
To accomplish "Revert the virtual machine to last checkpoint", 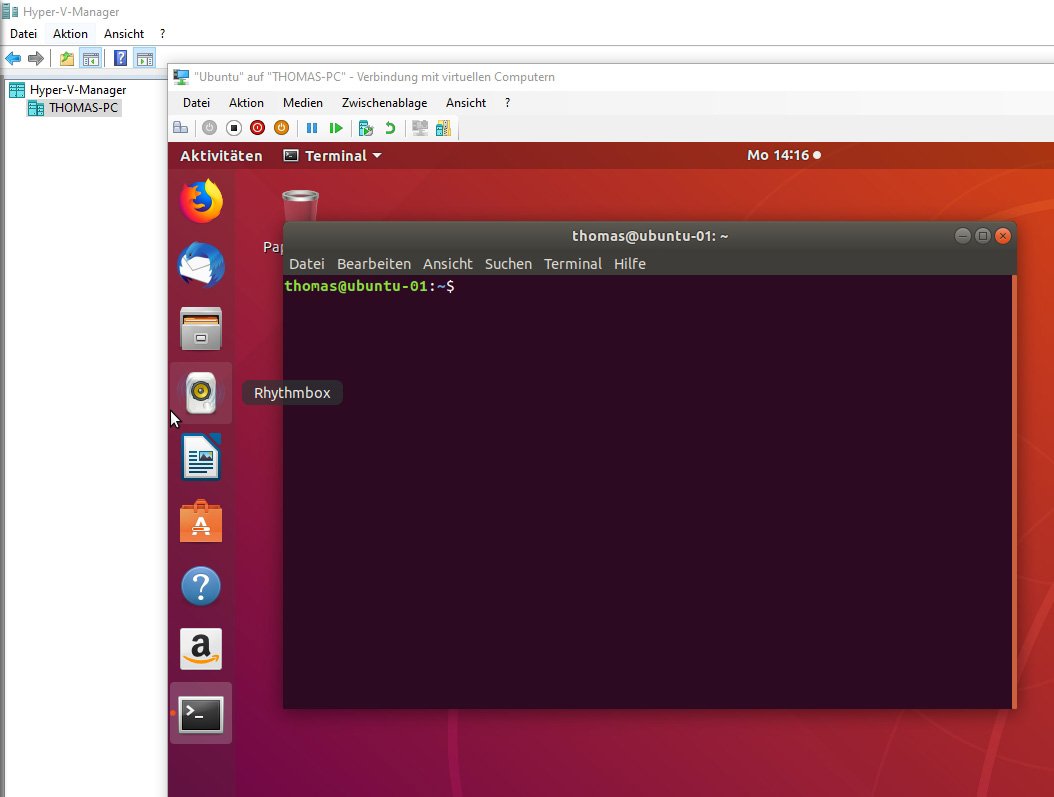I will pyautogui.click(x=390, y=128).
